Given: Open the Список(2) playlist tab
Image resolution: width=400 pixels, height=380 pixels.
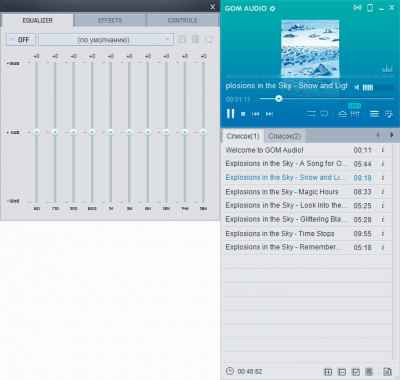Looking at the screenshot, I should tap(285, 136).
